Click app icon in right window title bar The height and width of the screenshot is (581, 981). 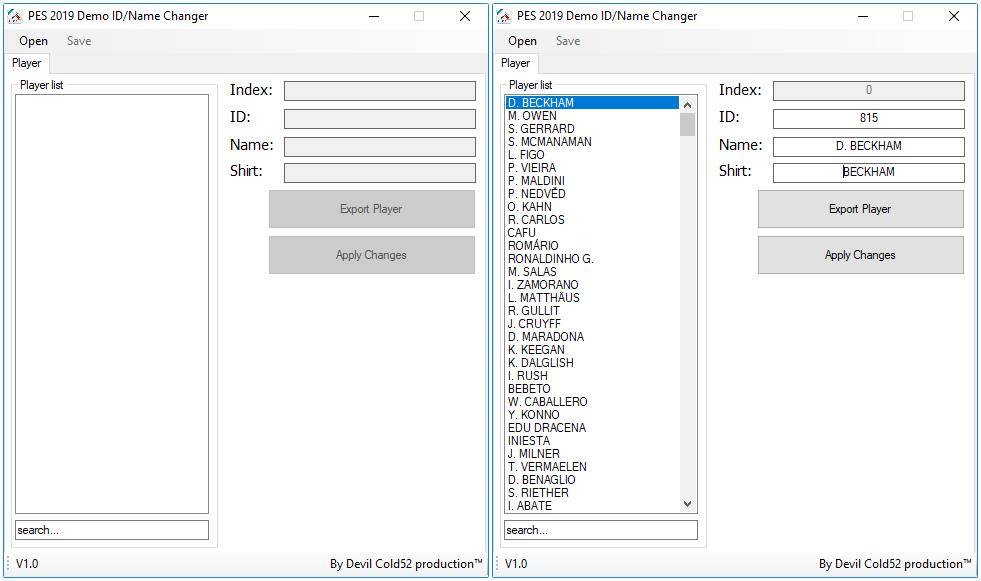pyautogui.click(x=504, y=16)
